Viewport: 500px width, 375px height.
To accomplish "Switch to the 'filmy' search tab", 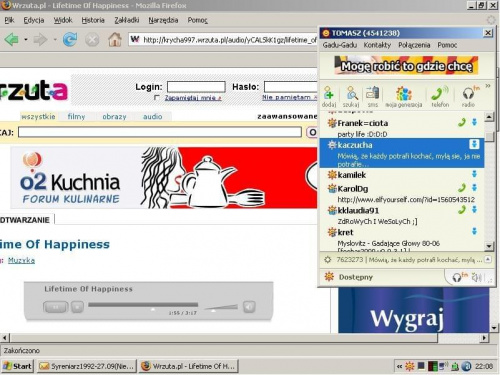I will click(76, 117).
